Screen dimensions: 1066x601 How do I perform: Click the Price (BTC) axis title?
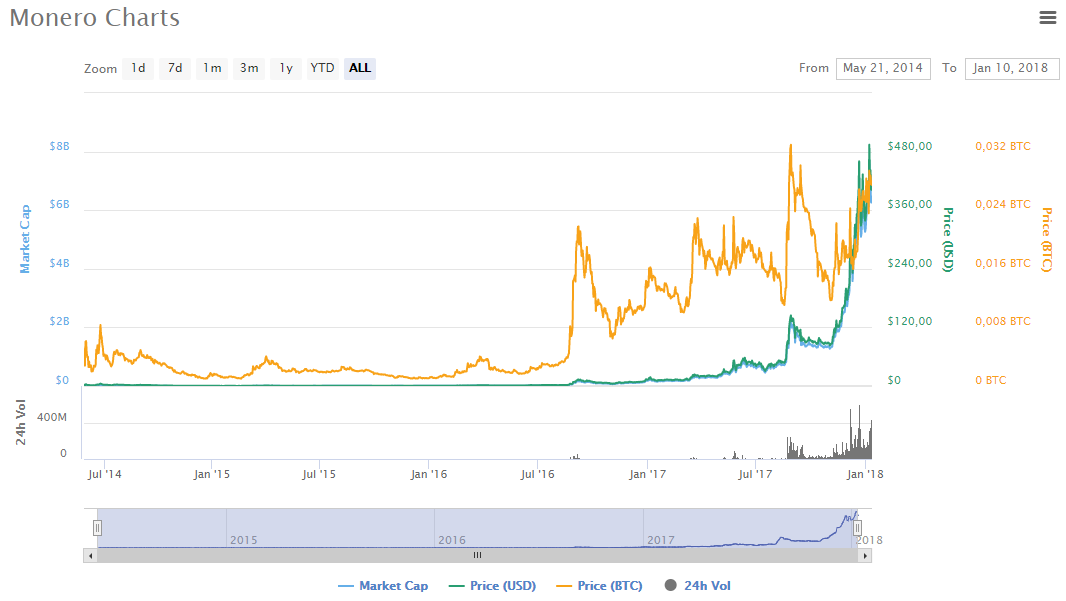pos(1047,239)
